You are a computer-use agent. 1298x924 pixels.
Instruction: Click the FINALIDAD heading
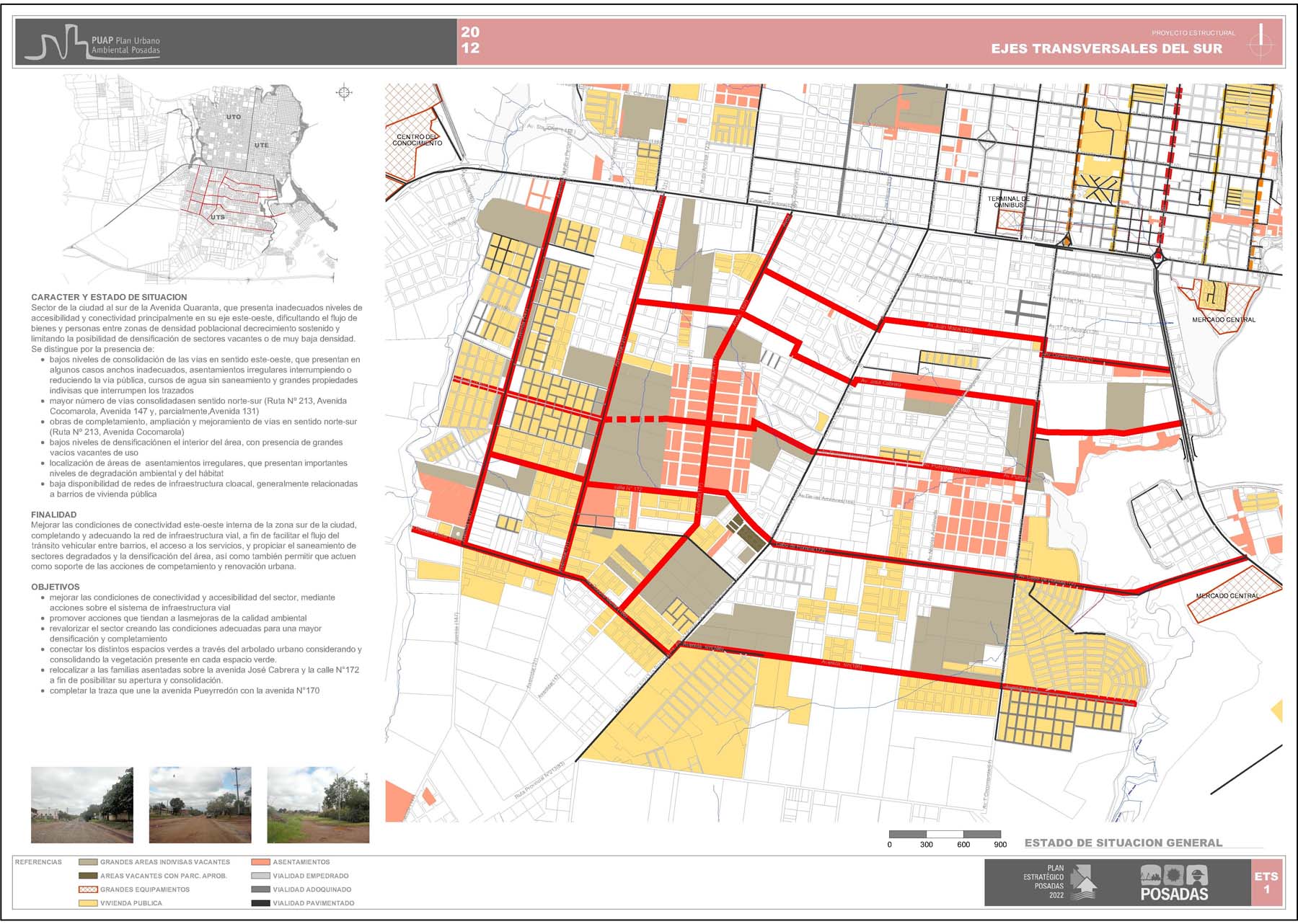(53, 515)
